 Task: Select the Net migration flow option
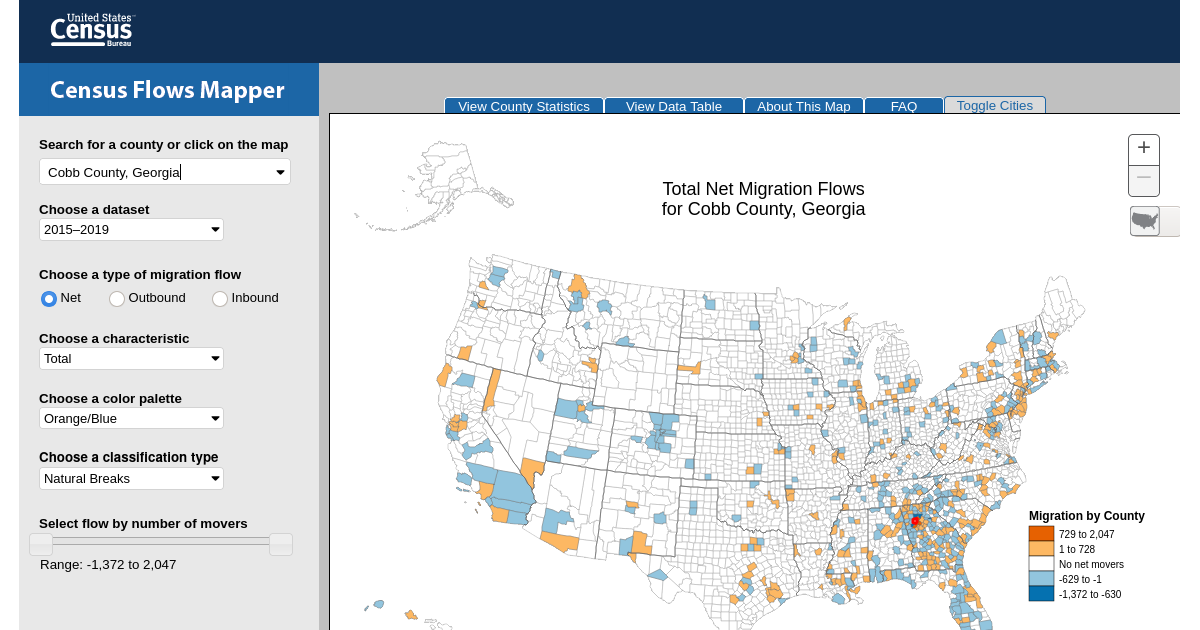coord(48,298)
